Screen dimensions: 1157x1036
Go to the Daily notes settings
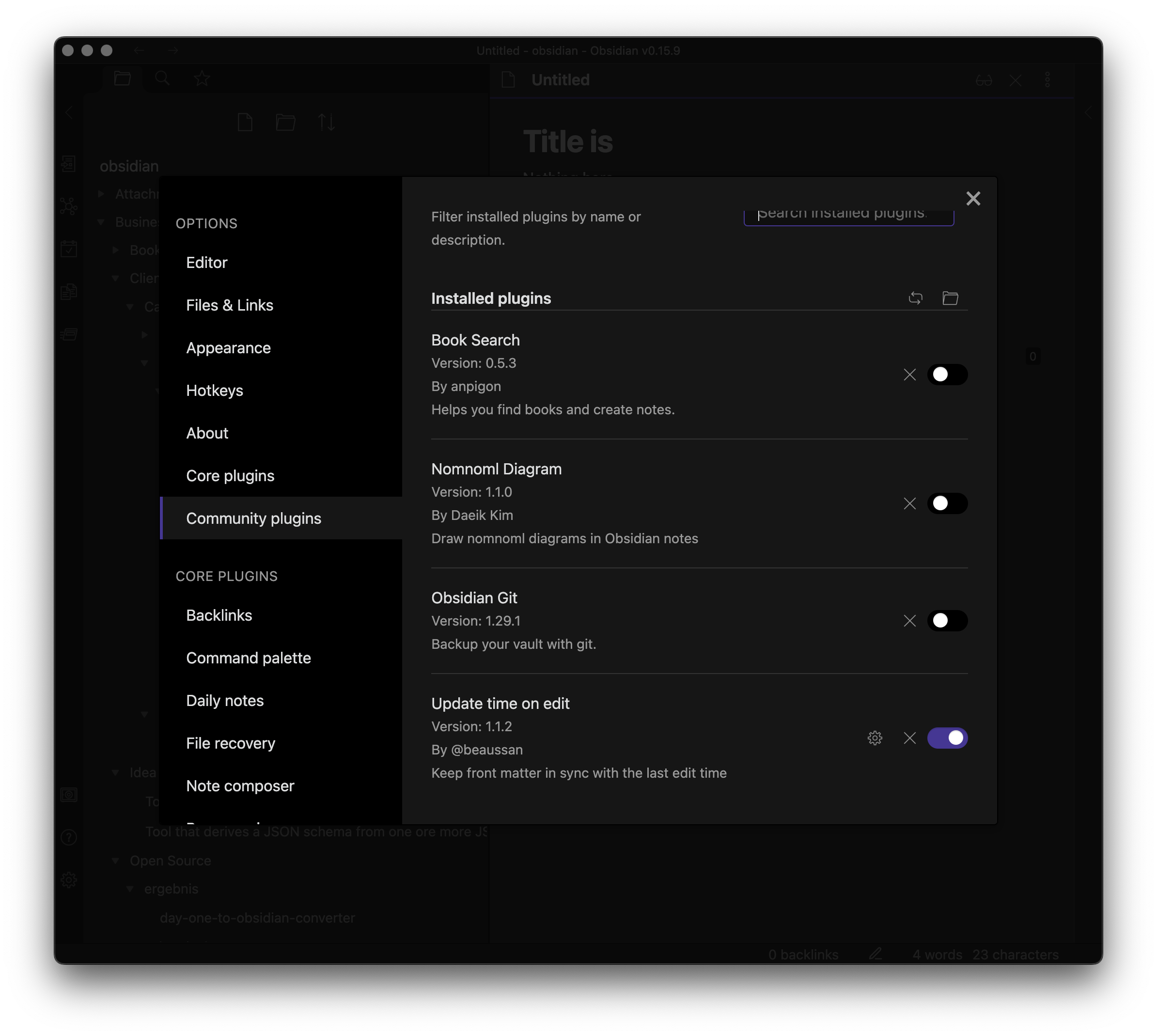point(225,701)
